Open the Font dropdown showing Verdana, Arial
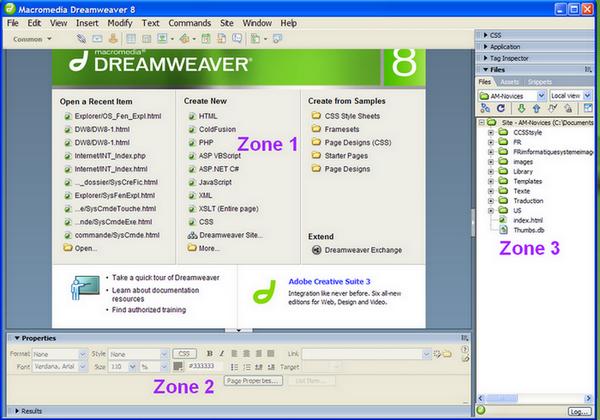Image resolution: width=600 pixels, height=420 pixels. (83, 366)
